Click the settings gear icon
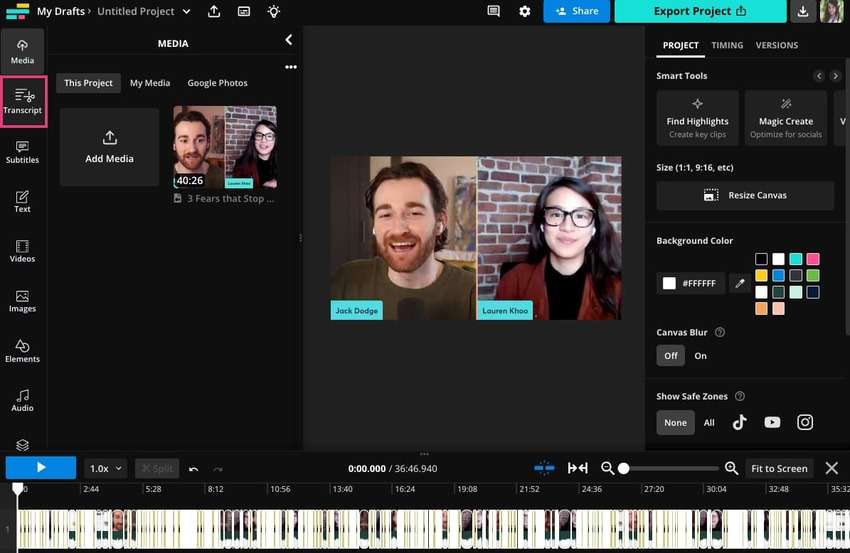Viewport: 850px width, 553px height. pos(525,11)
